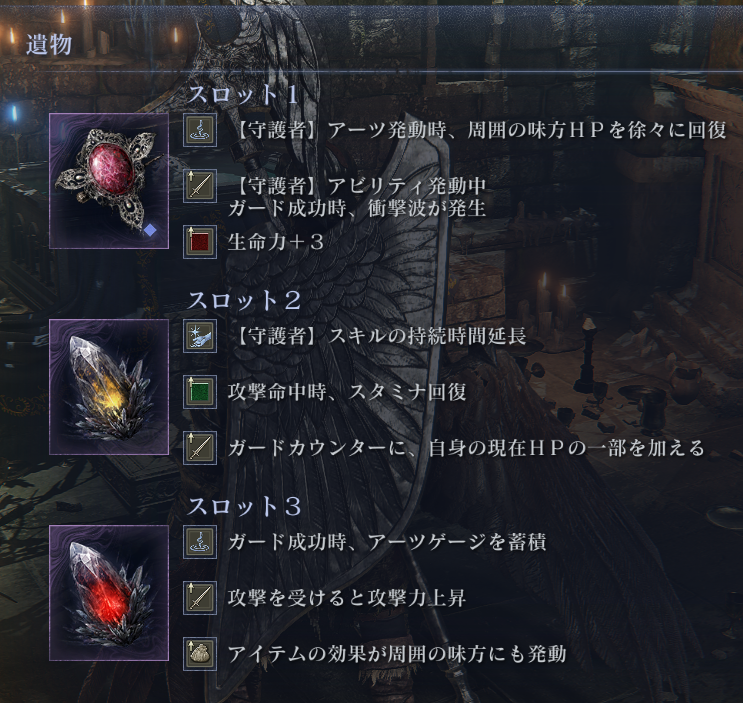Select the red gem relic in Slot 1
Viewport: 743px width, 703px height.
click(109, 181)
